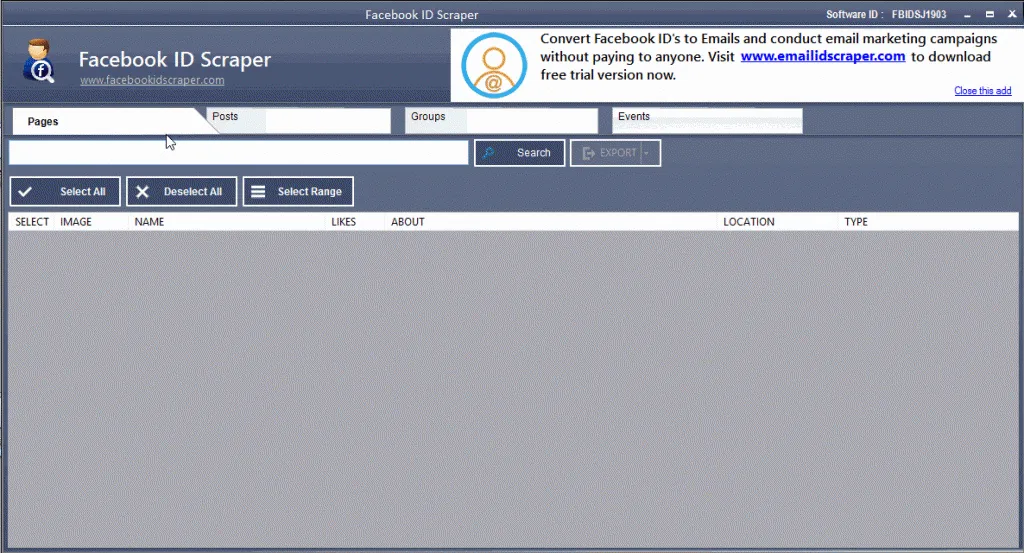Click the Software ID FBIDSJ1903 text
This screenshot has height=553, width=1024.
tap(886, 14)
